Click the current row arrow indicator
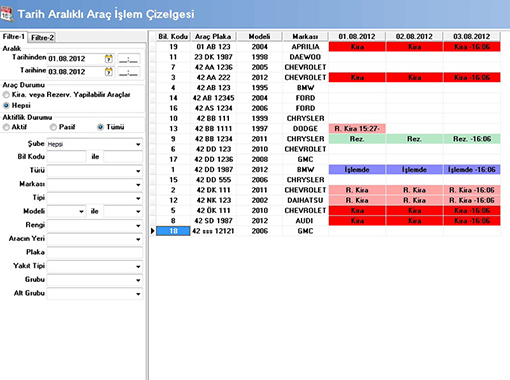The image size is (510, 380). point(153,231)
